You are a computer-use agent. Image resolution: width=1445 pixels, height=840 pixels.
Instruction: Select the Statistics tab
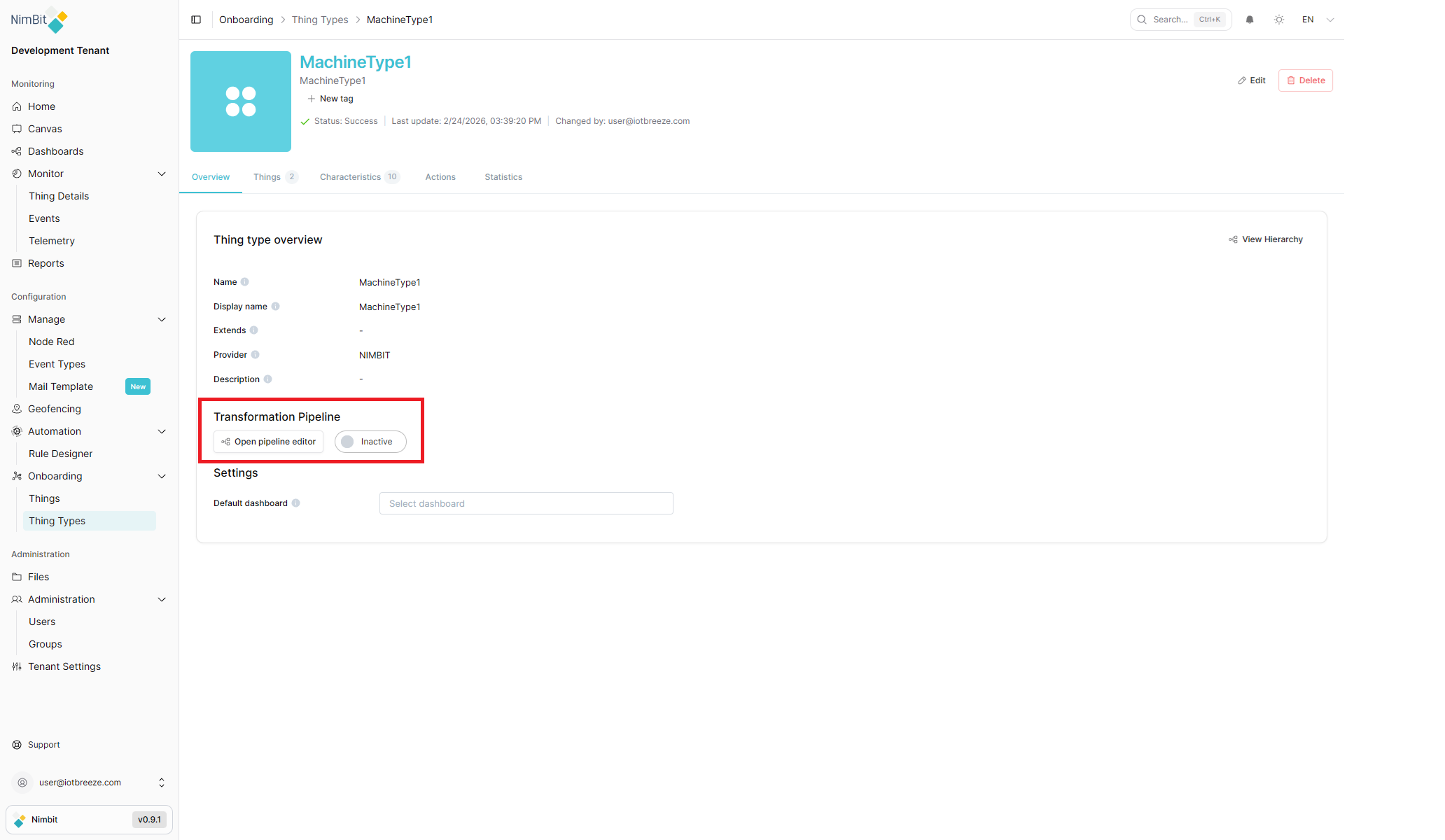tap(503, 177)
